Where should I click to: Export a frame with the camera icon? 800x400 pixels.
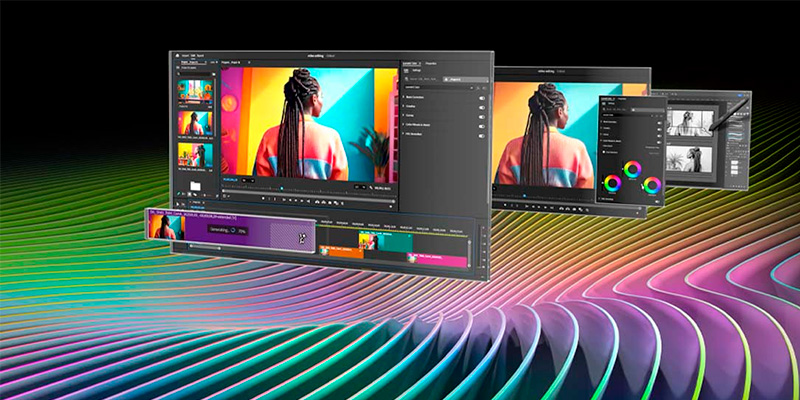[330, 203]
